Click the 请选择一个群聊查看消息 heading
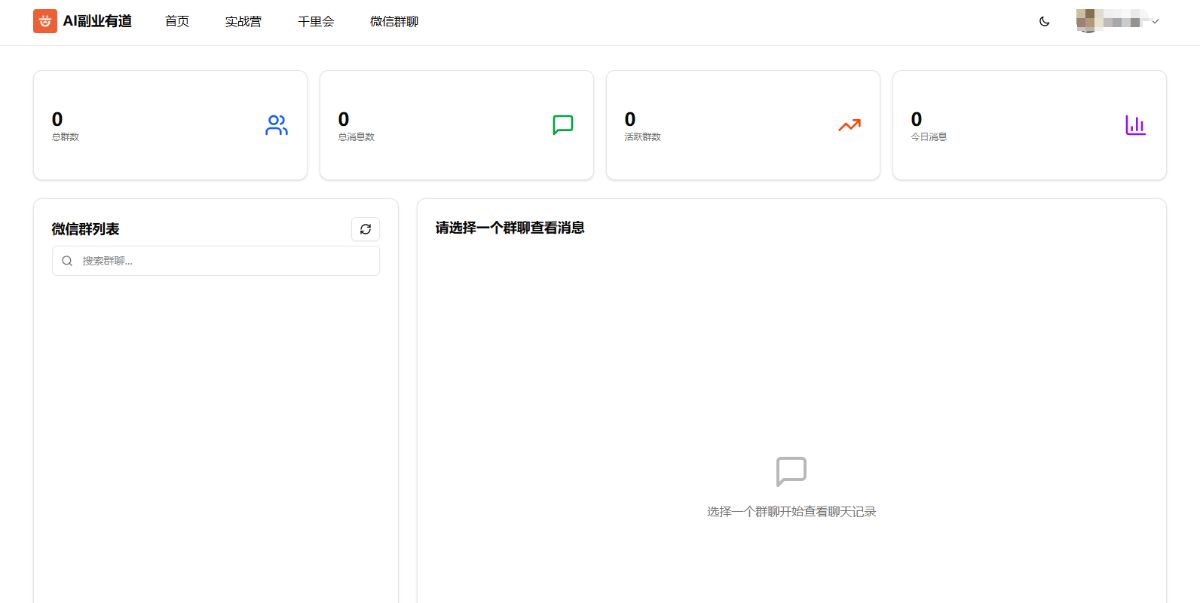This screenshot has width=1200, height=603. pyautogui.click(x=509, y=228)
